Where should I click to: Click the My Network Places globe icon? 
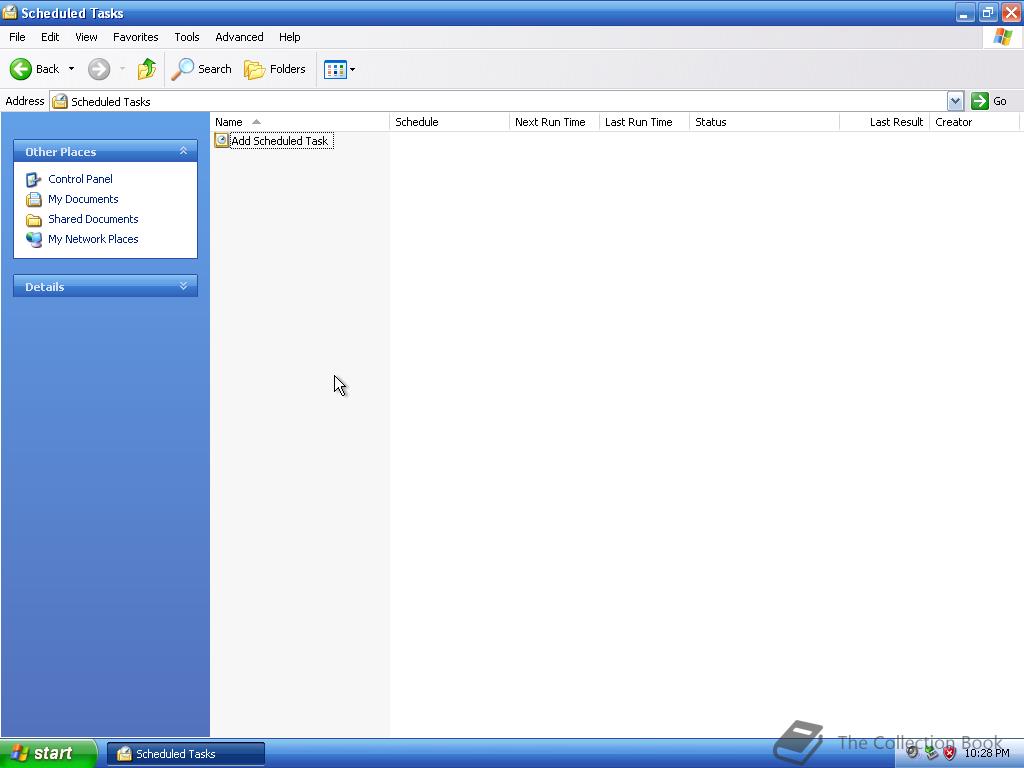click(x=33, y=239)
